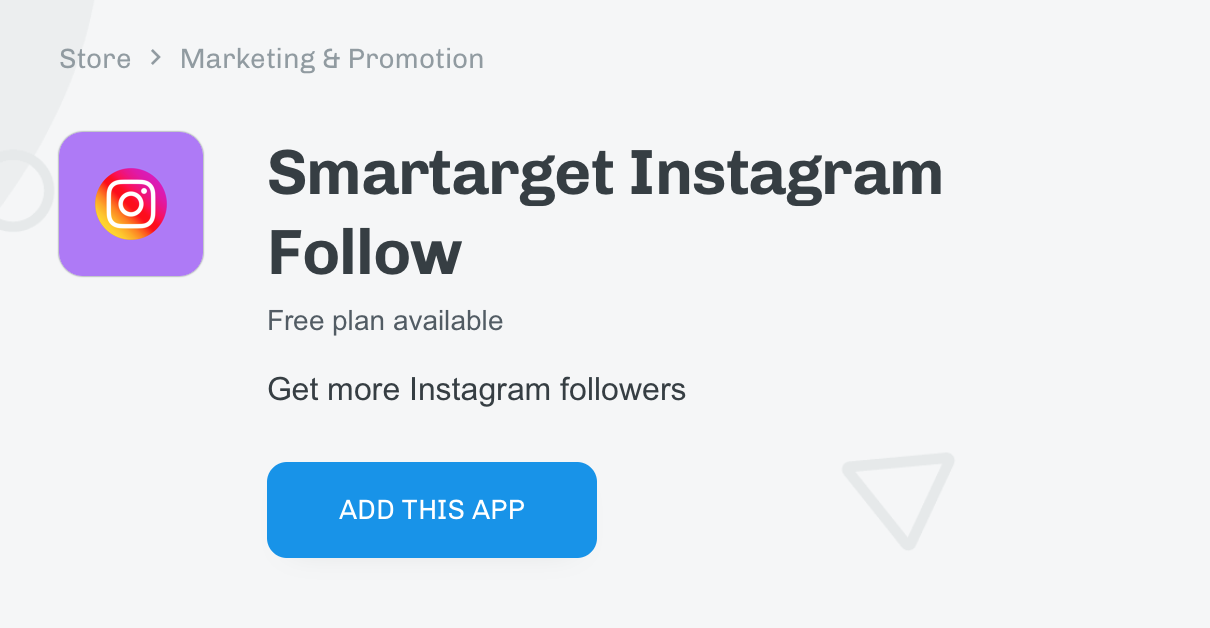The height and width of the screenshot is (628, 1210).
Task: Click the word Promotion in breadcrumb
Action: (416, 59)
